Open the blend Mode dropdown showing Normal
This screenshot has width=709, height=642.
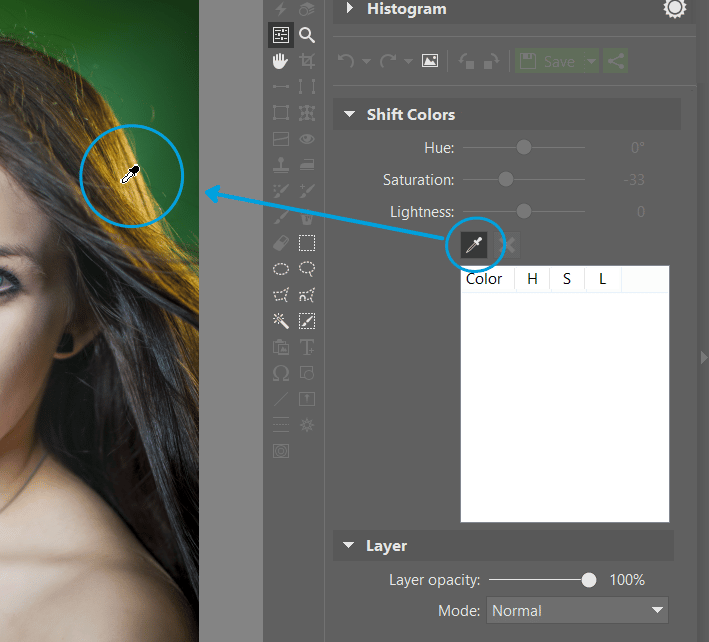point(577,611)
